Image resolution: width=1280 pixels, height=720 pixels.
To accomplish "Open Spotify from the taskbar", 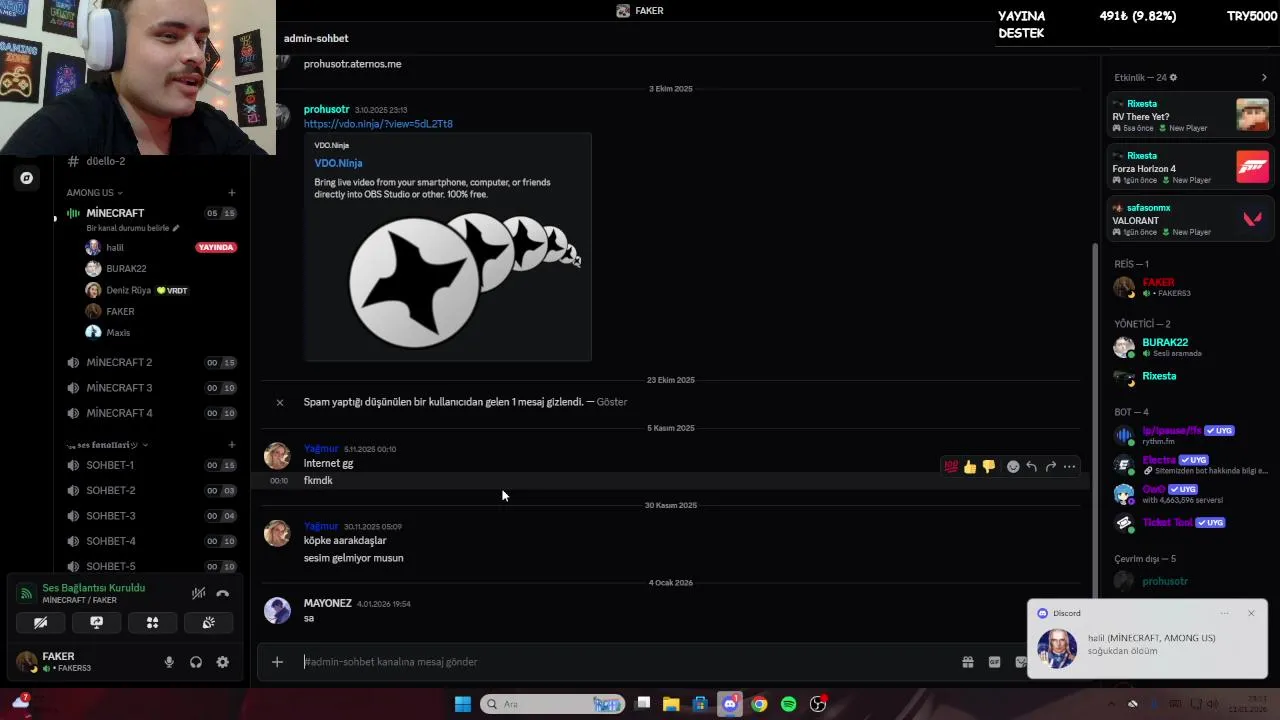I will point(788,704).
